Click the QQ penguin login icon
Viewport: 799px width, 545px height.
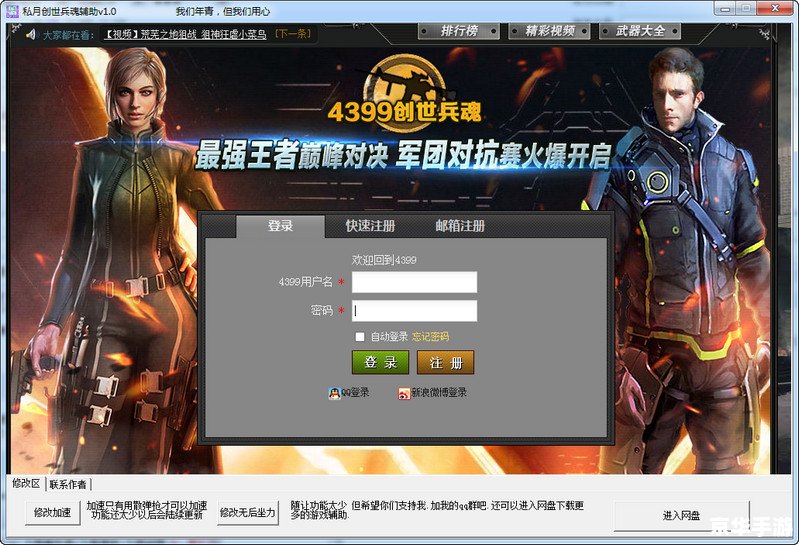click(x=334, y=393)
